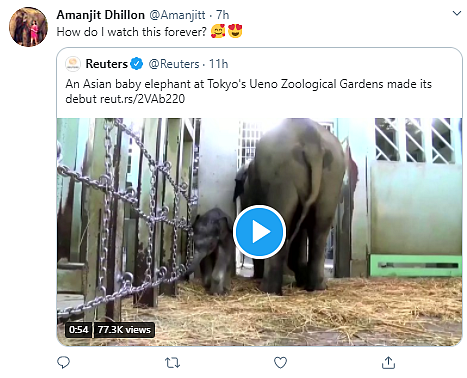The height and width of the screenshot is (378, 467).
Task: Play the baby elephant video
Action: [259, 232]
